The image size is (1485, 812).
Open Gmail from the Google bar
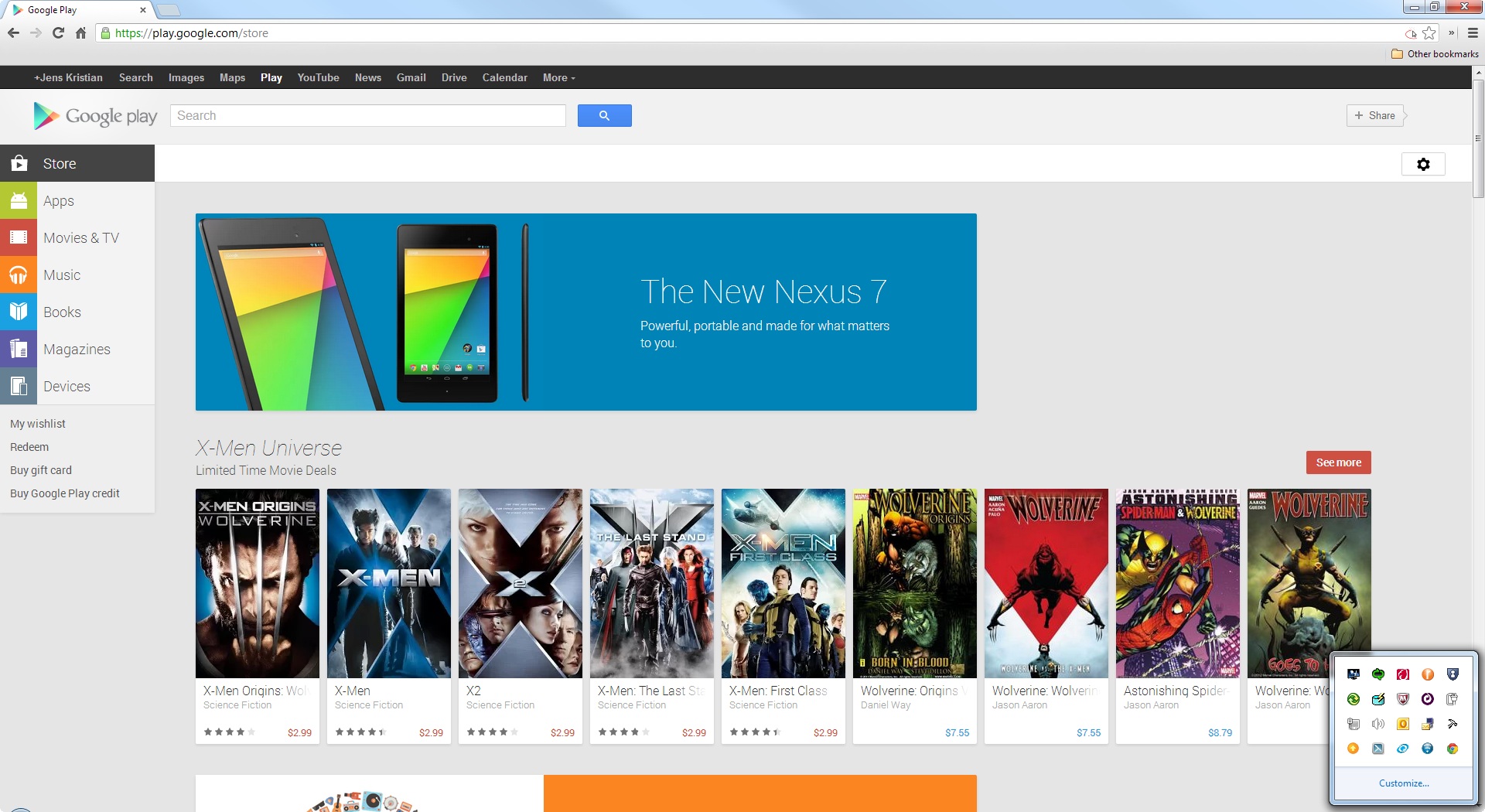tap(411, 77)
